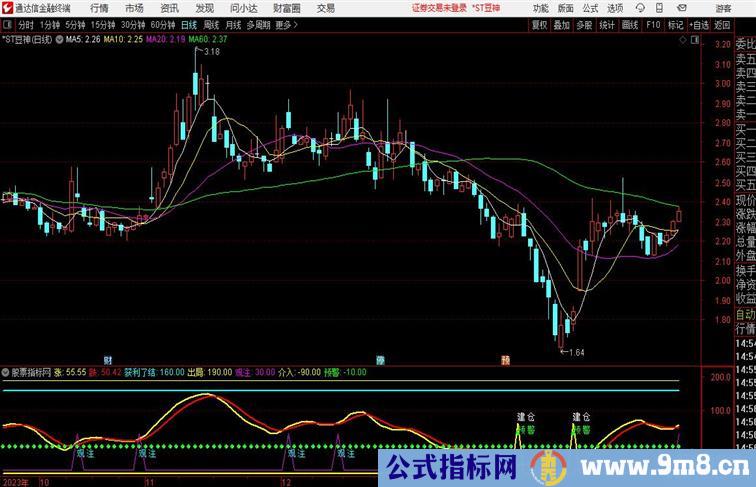This screenshot has height=487, width=756.
Task: Select the 15分钟 period tab
Action: 102,25
